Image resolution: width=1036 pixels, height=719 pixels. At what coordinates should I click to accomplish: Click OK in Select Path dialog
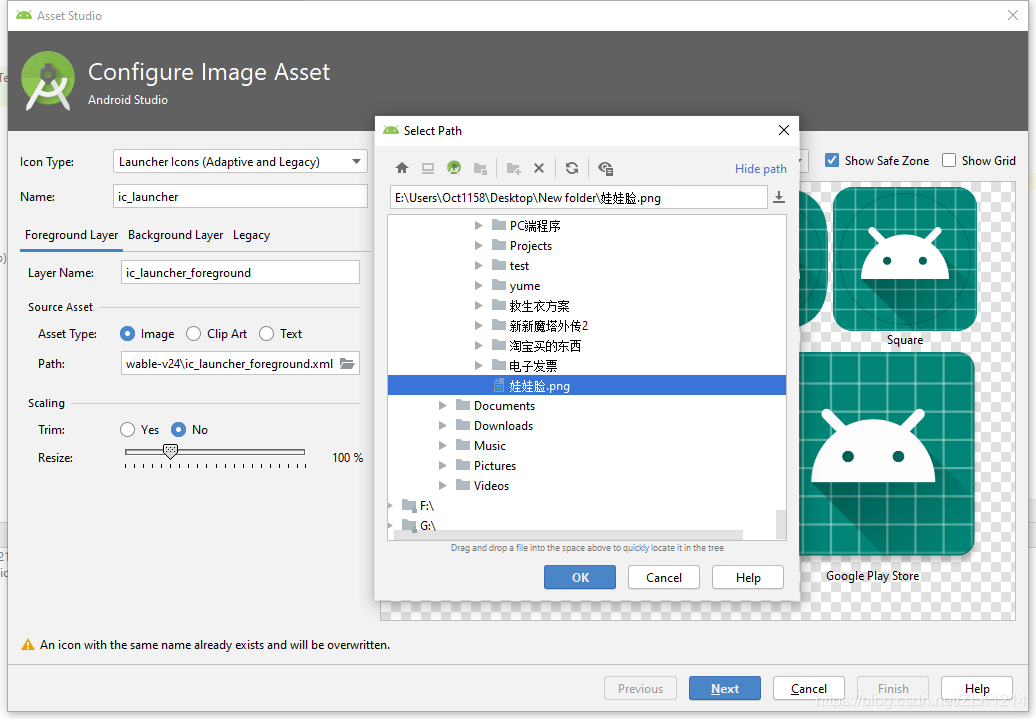pos(580,577)
